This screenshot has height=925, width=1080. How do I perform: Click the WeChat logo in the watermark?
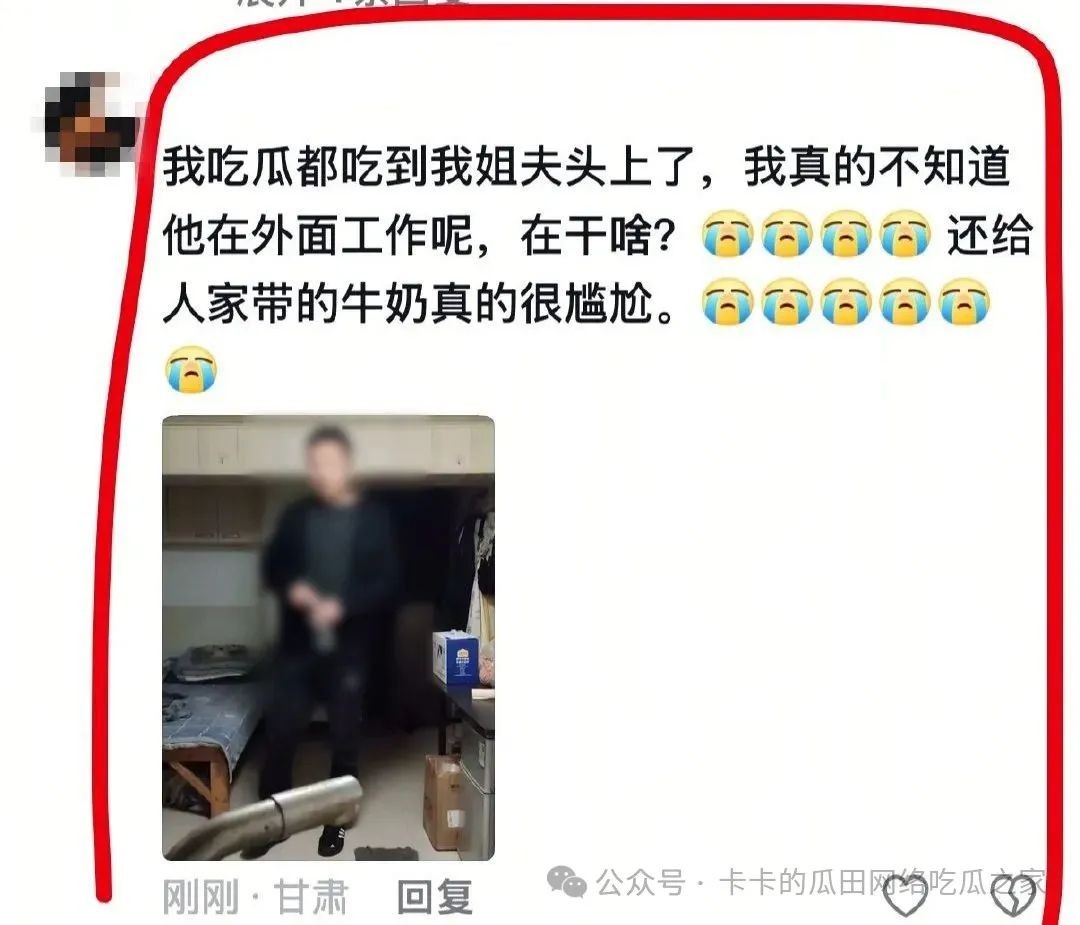tap(567, 882)
